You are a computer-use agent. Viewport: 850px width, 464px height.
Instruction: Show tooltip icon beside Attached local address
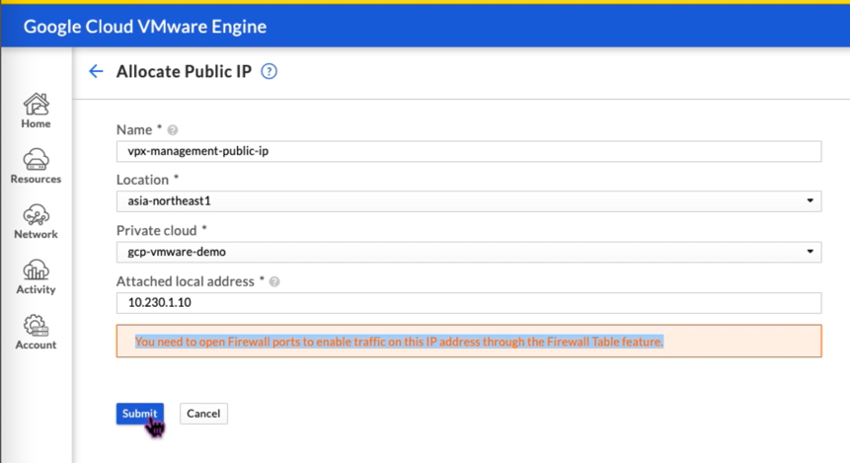pos(274,282)
